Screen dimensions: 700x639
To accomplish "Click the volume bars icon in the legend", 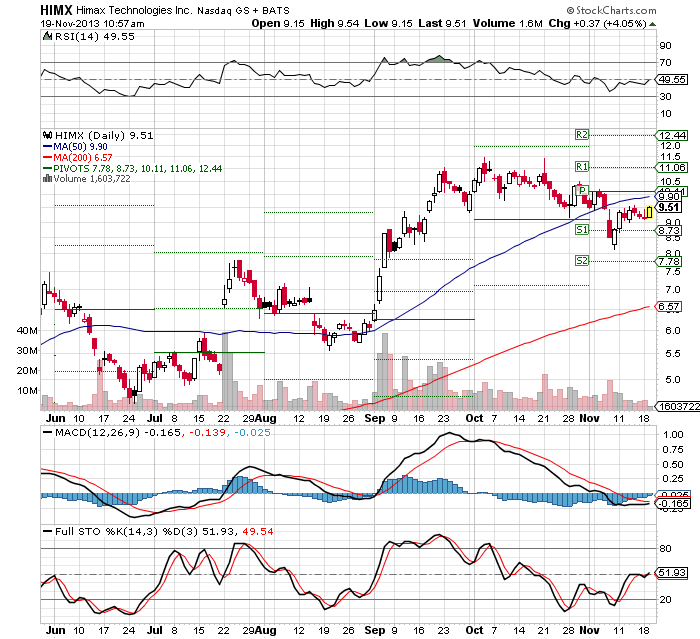I will (x=47, y=179).
